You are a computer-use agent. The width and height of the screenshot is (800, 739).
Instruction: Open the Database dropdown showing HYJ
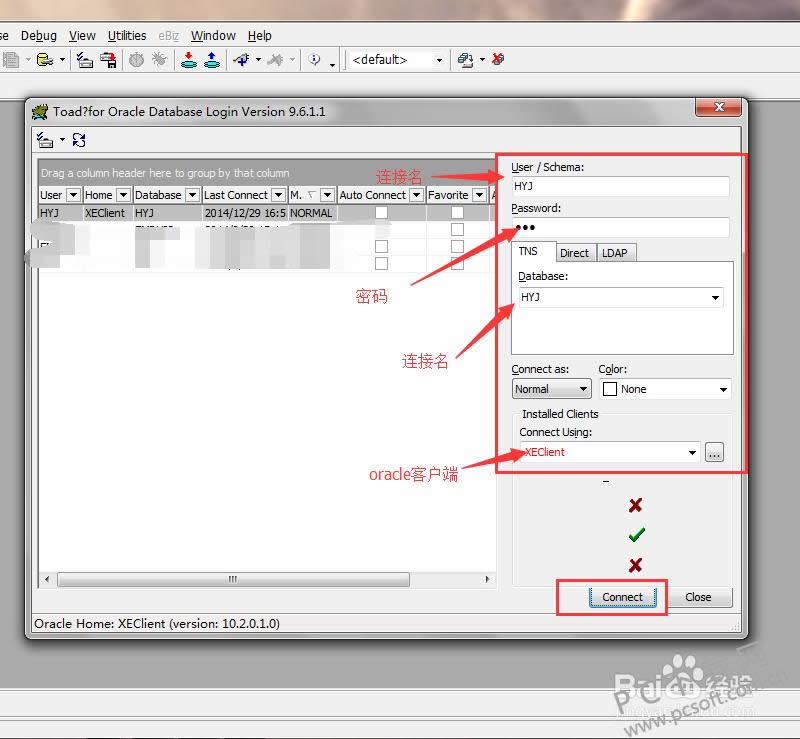tap(715, 298)
